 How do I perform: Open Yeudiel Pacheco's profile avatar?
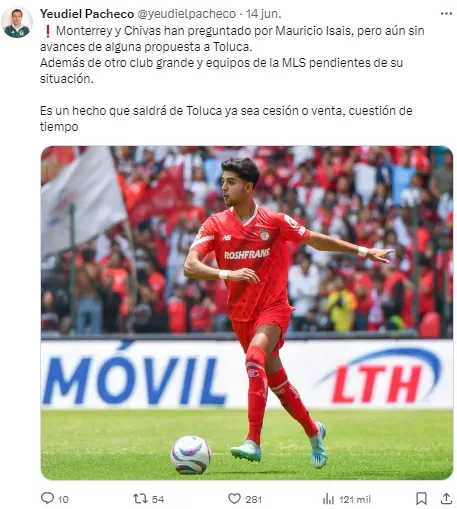pos(17,22)
